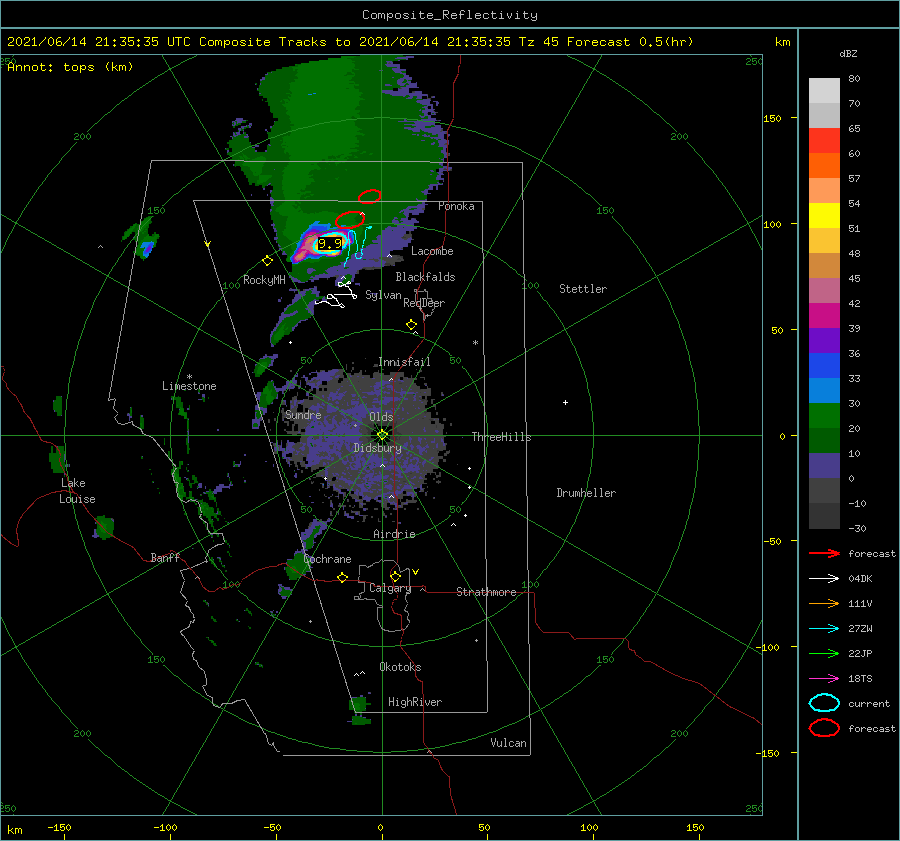Click the Blackfalds city label
Image resolution: width=900 pixels, height=841 pixels.
tap(425, 277)
